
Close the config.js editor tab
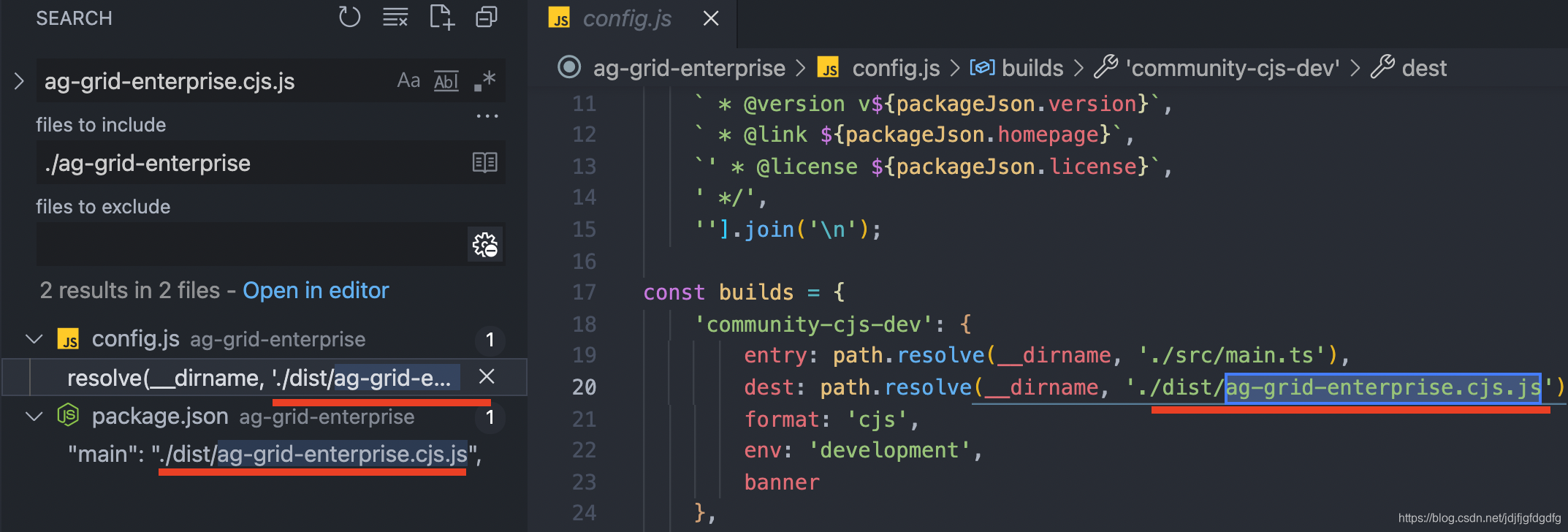tap(711, 18)
